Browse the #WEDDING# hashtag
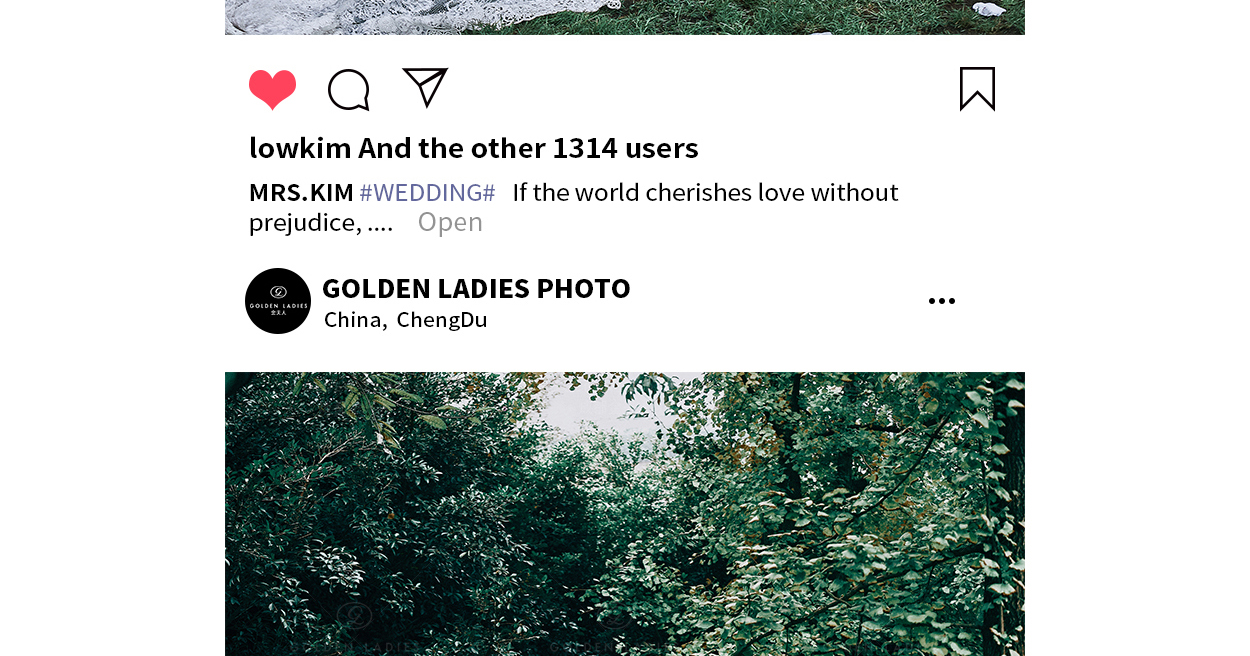 (x=427, y=192)
